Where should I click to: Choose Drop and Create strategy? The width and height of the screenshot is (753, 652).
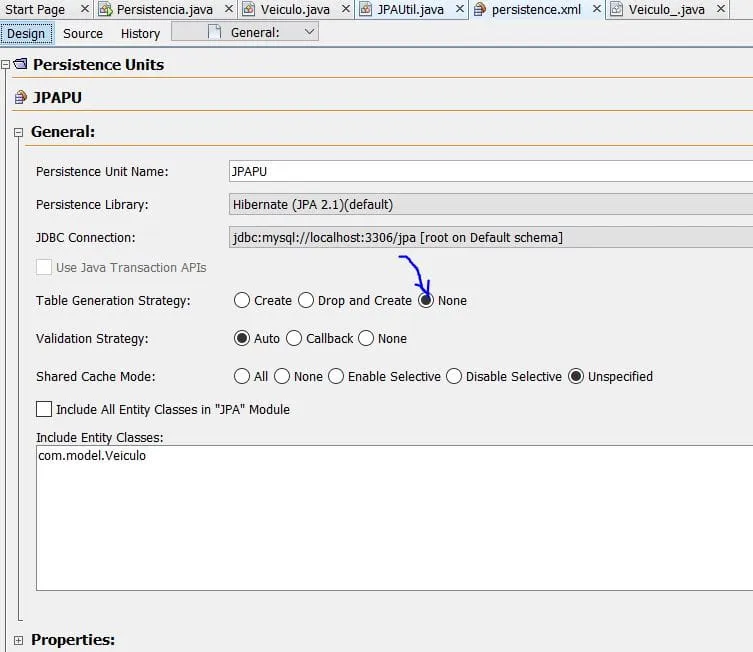click(x=306, y=300)
